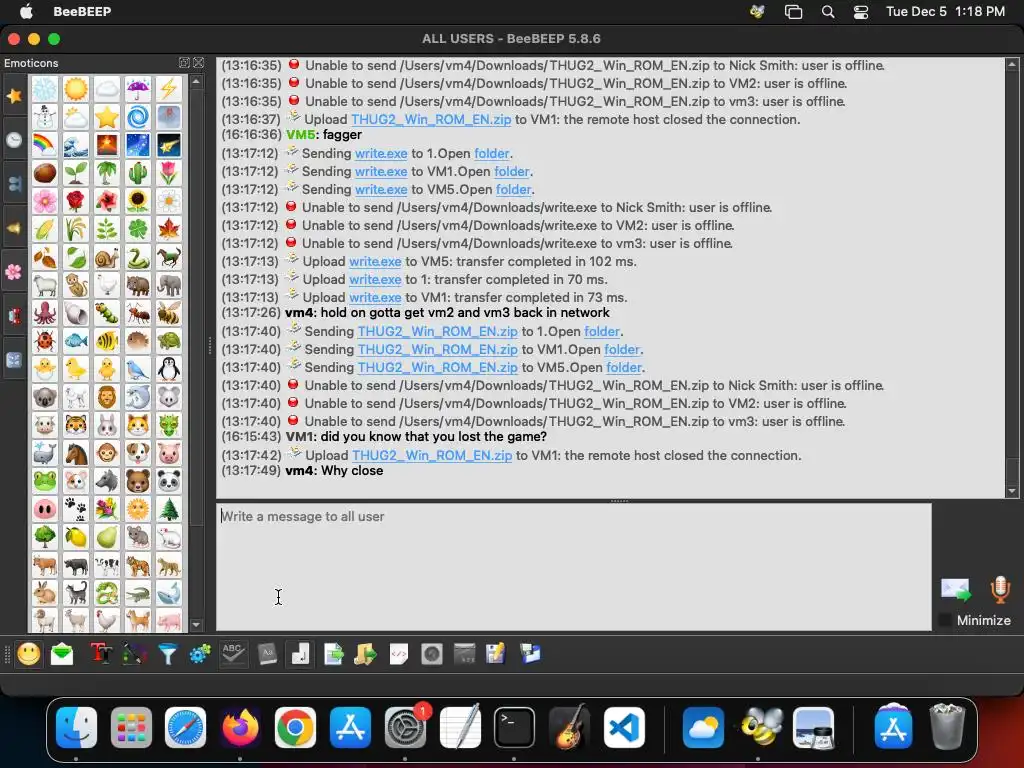Toggle the word completer dictionary icon
Image resolution: width=1024 pixels, height=768 pixels.
click(x=267, y=654)
